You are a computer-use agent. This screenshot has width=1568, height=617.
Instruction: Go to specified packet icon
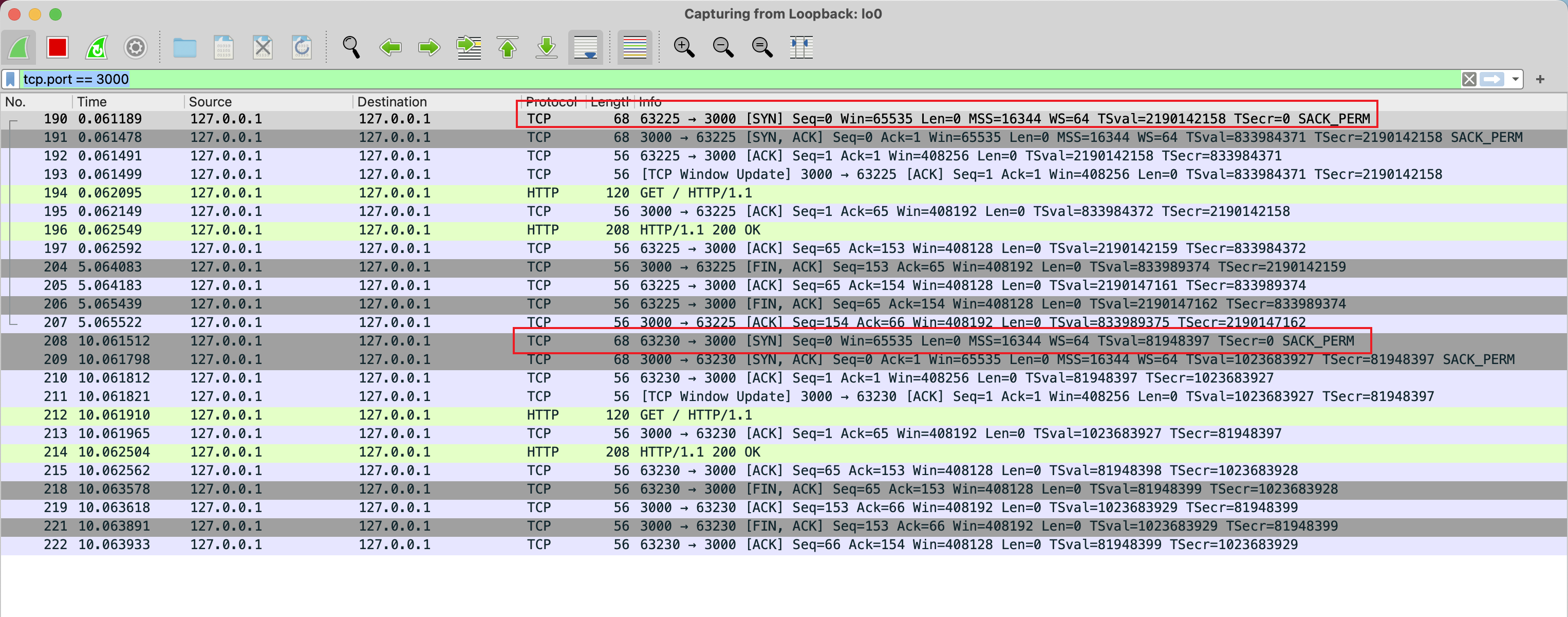tap(469, 47)
